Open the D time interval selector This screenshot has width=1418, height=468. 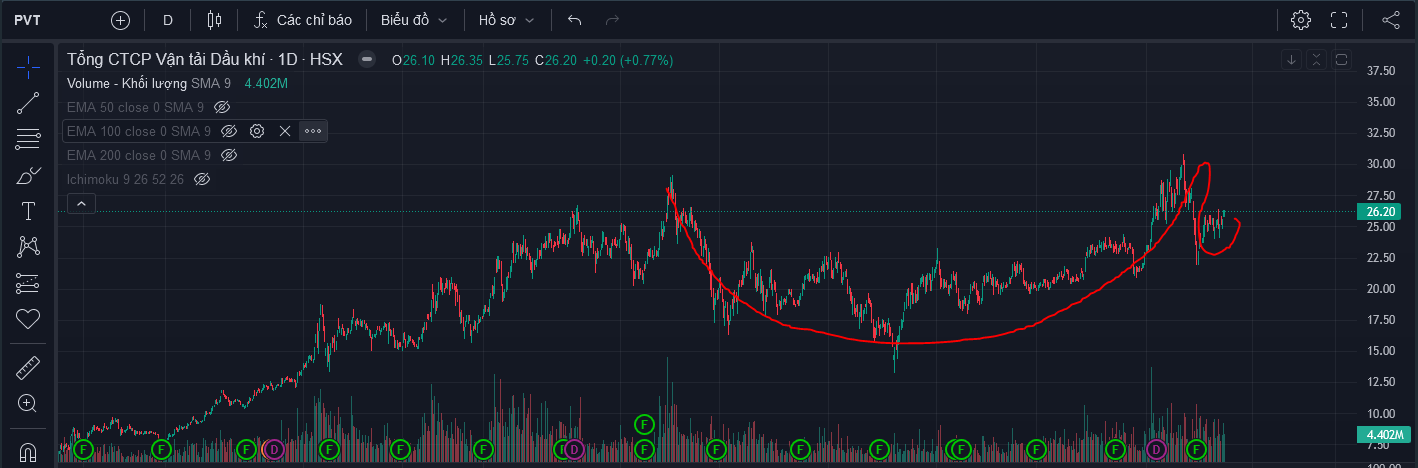(x=168, y=20)
